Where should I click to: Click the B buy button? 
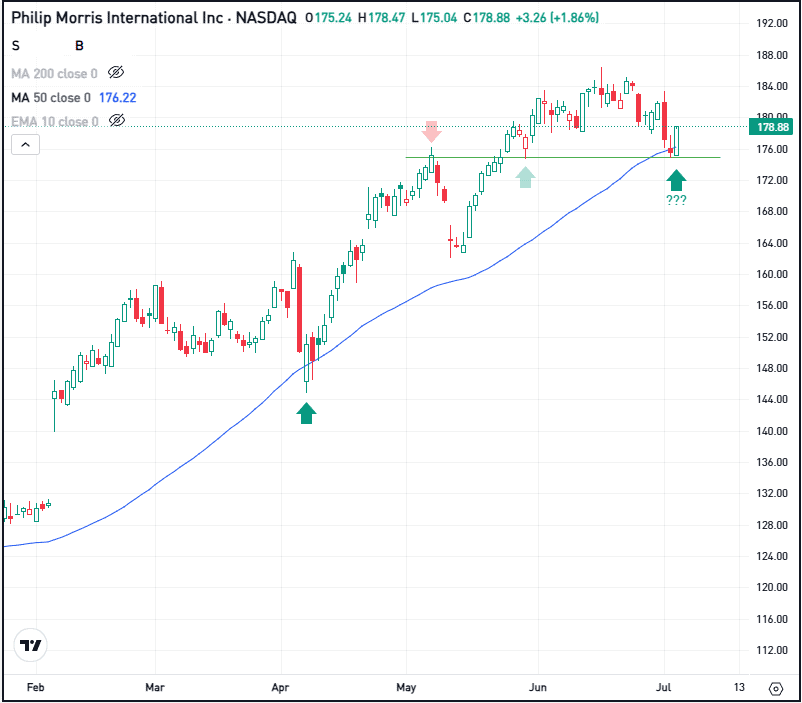79,46
